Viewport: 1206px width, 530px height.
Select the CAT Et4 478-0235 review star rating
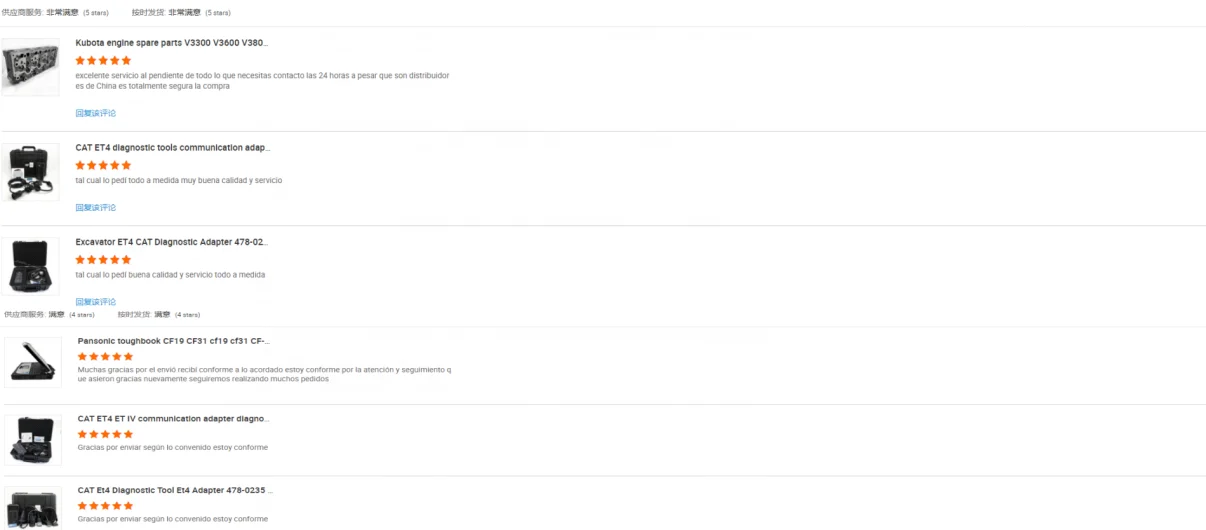[105, 506]
